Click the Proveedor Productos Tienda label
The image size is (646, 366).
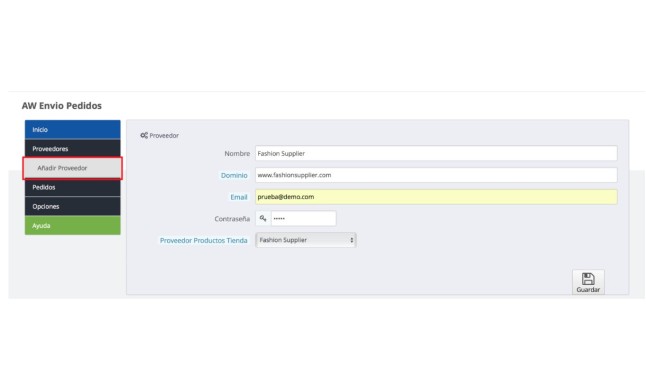(x=204, y=240)
